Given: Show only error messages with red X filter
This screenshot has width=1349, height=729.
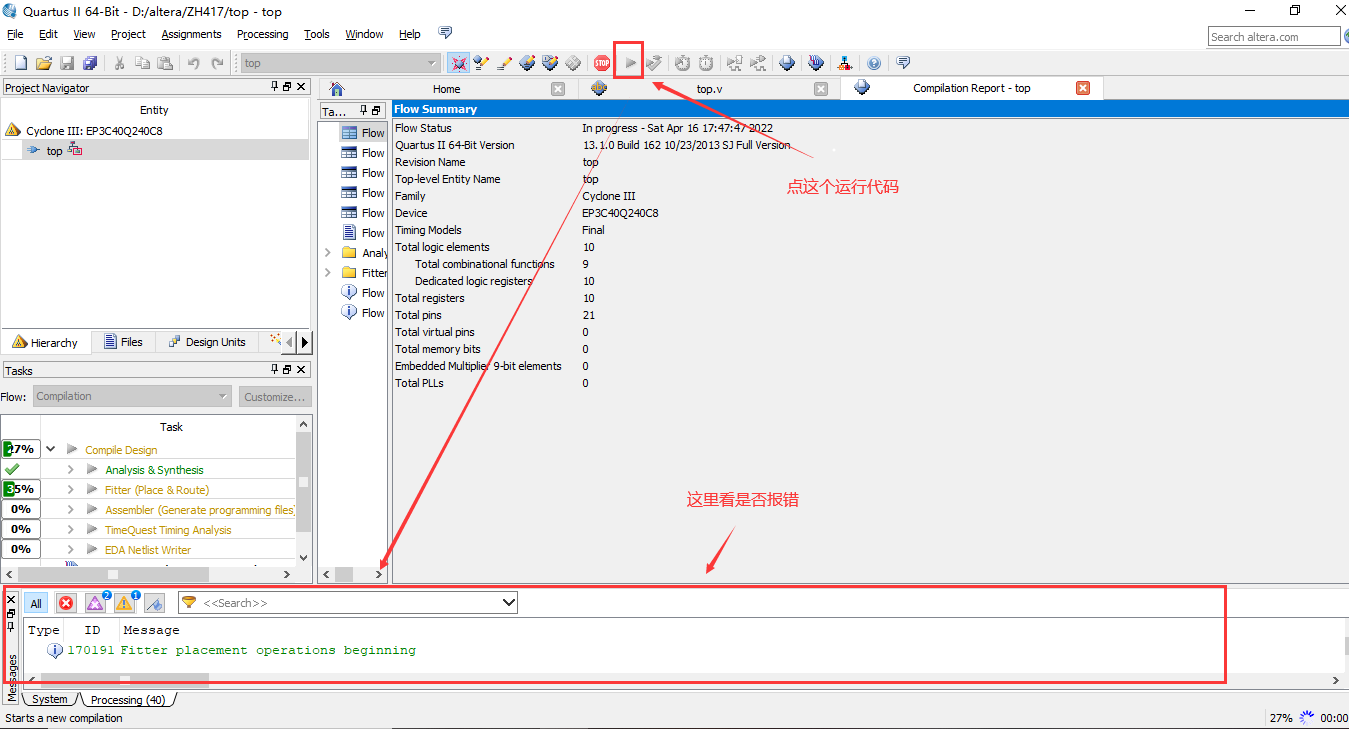Looking at the screenshot, I should 66,603.
